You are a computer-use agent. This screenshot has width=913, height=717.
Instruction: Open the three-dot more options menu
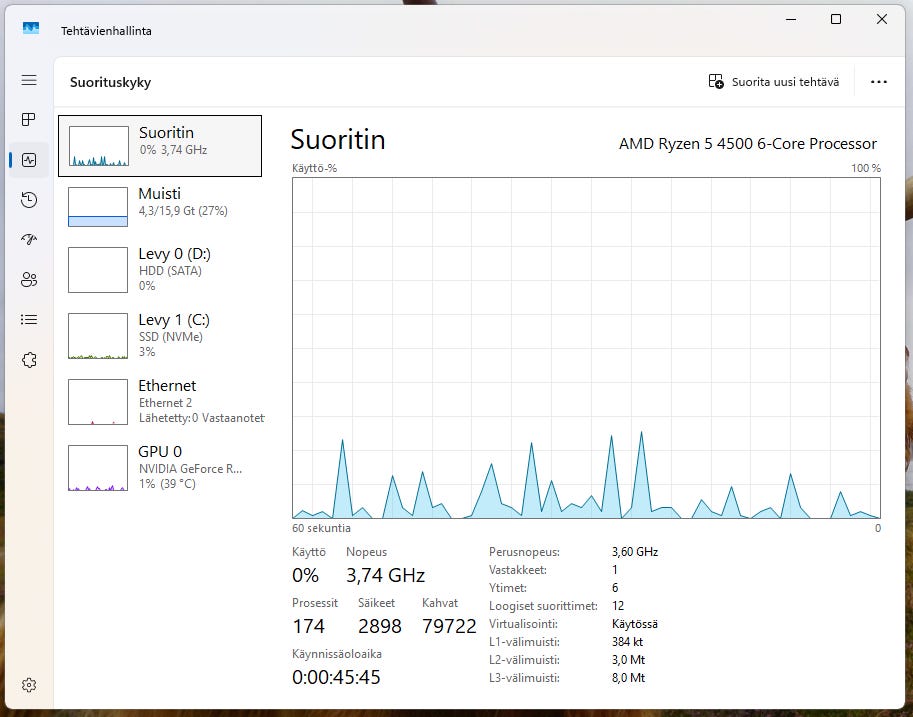click(x=879, y=82)
